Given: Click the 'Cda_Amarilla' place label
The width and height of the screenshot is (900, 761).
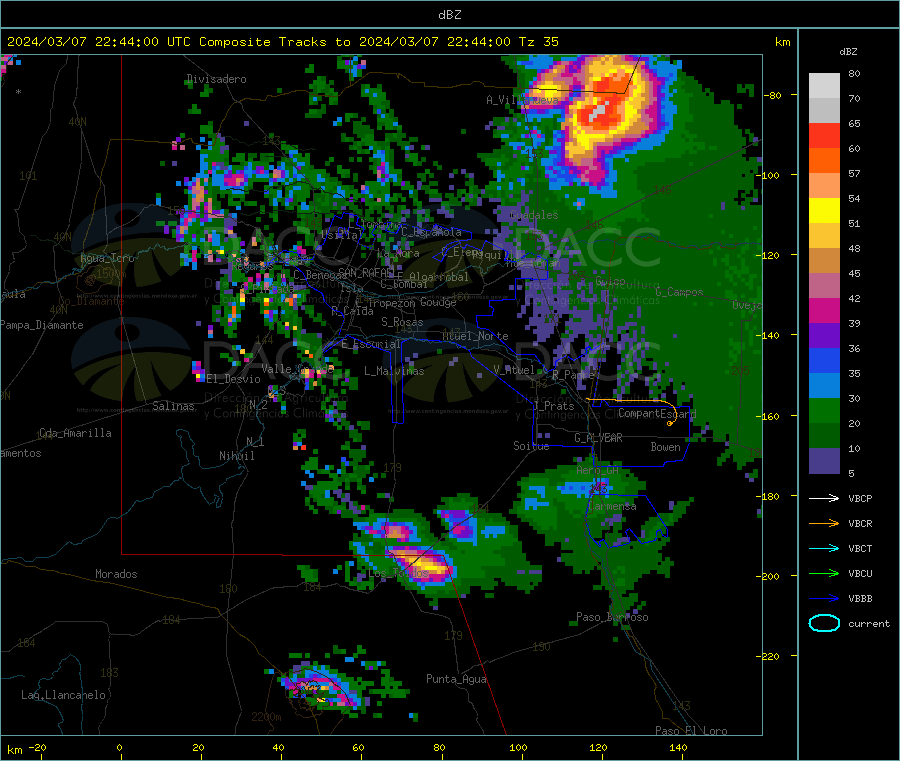Looking at the screenshot, I should [x=75, y=433].
